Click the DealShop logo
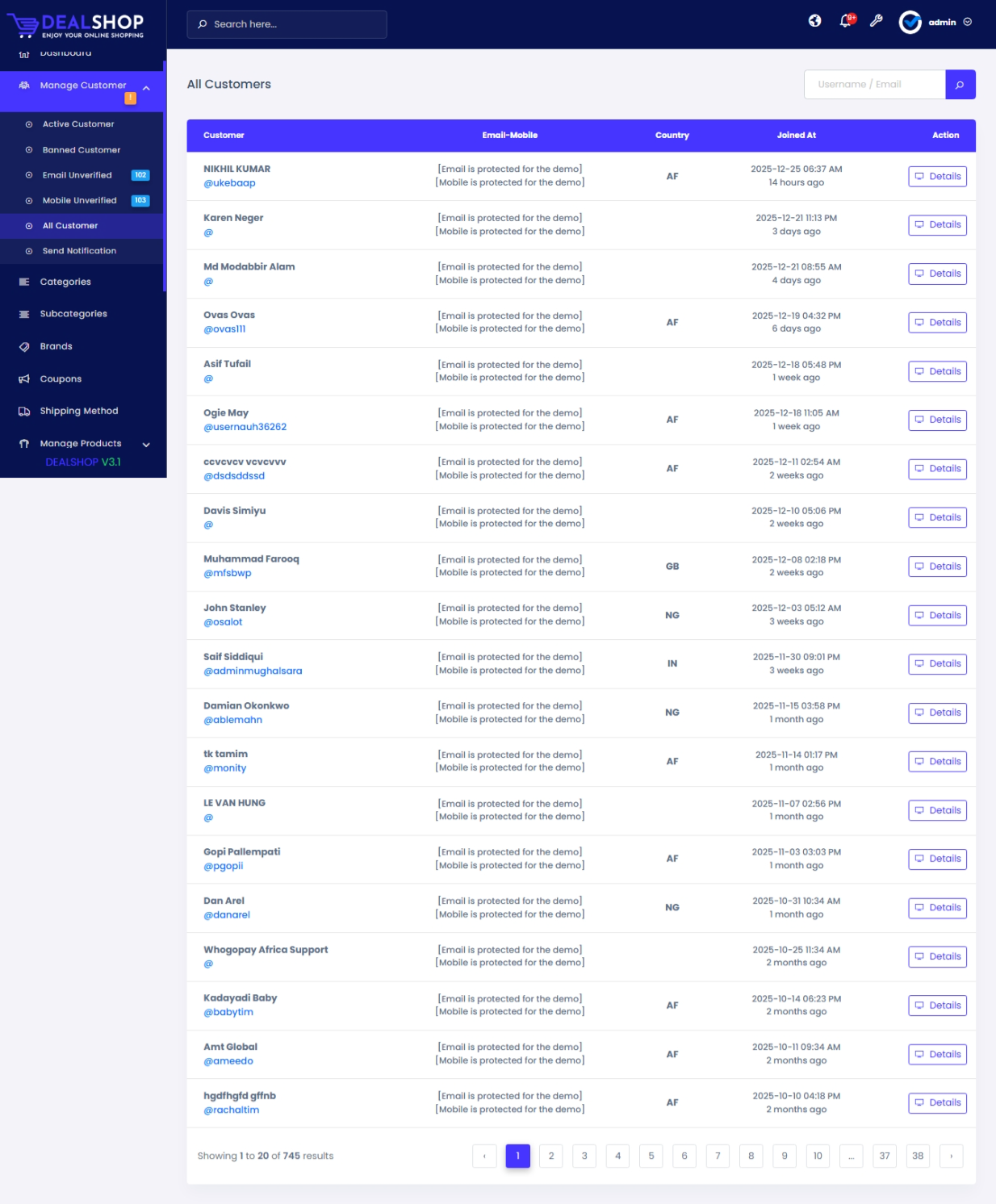 tap(76, 25)
